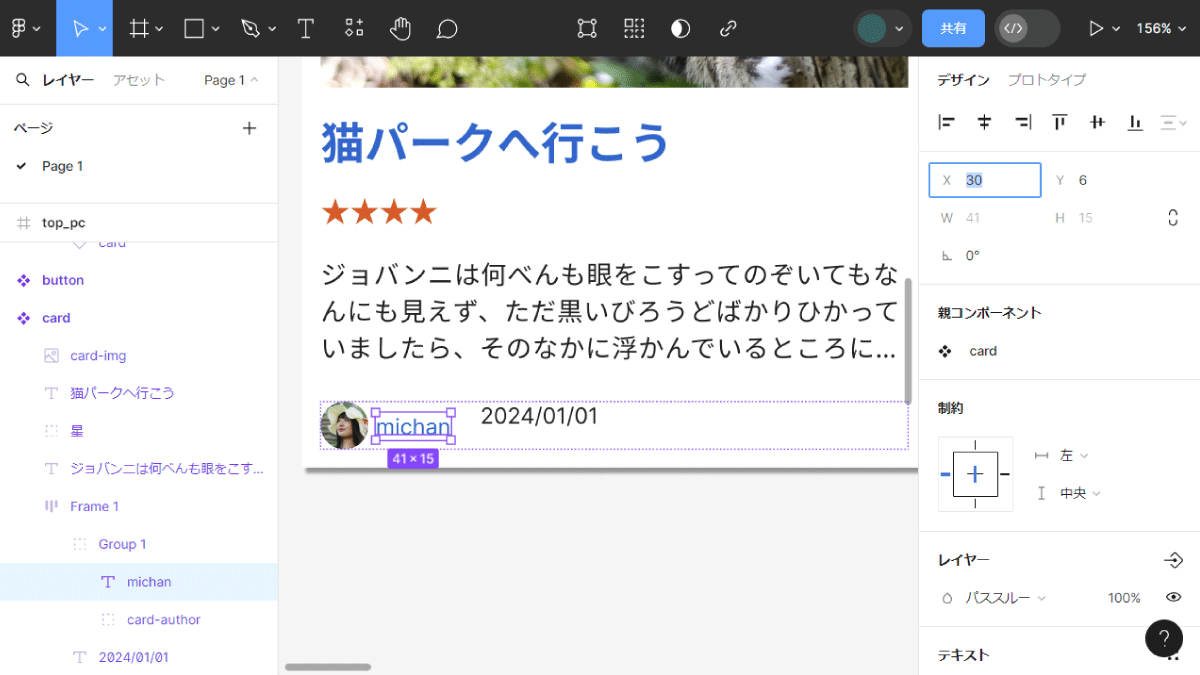
Task: Open the 156% zoom dropdown
Action: 1159,28
